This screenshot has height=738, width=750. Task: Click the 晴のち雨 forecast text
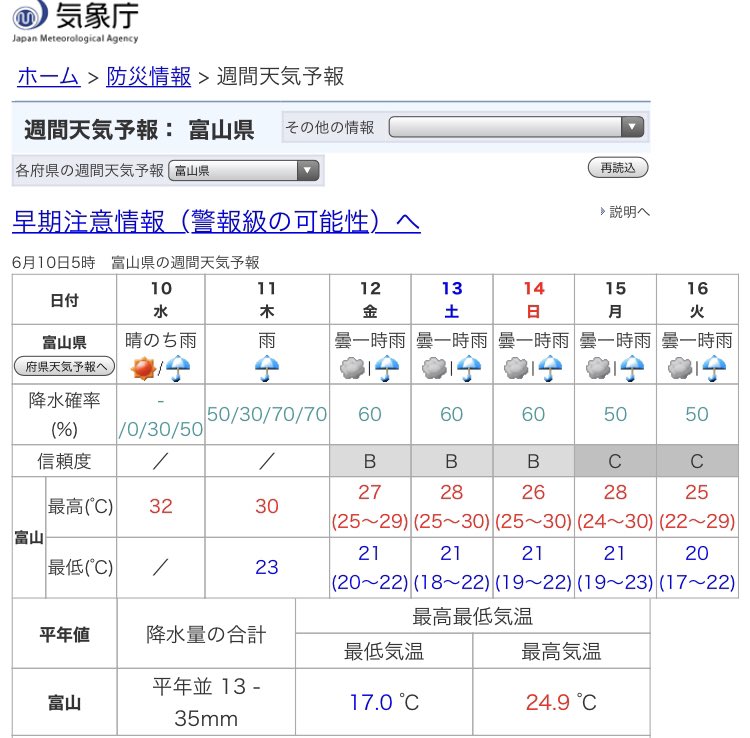point(161,341)
